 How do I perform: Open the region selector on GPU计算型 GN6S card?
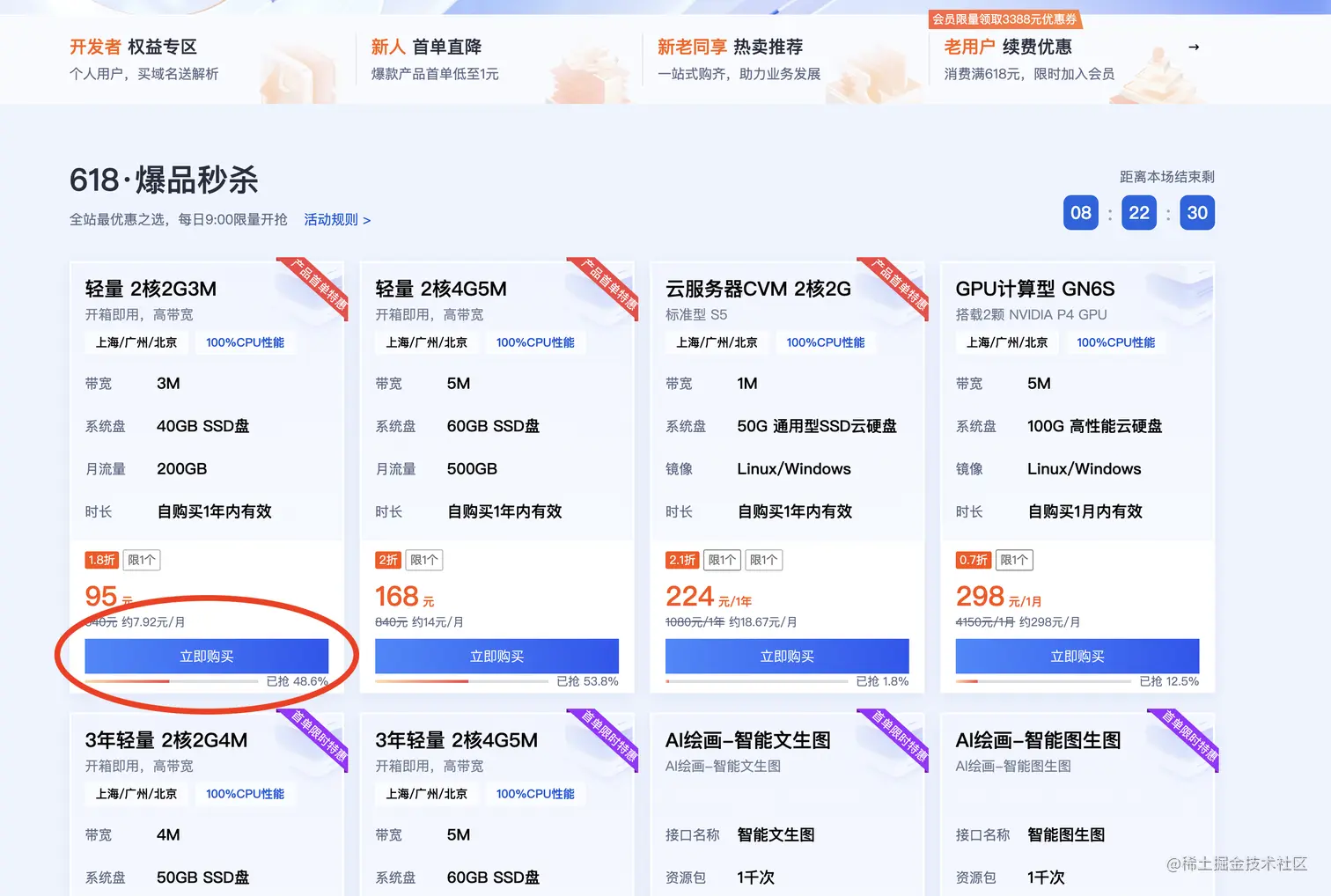pos(1006,342)
